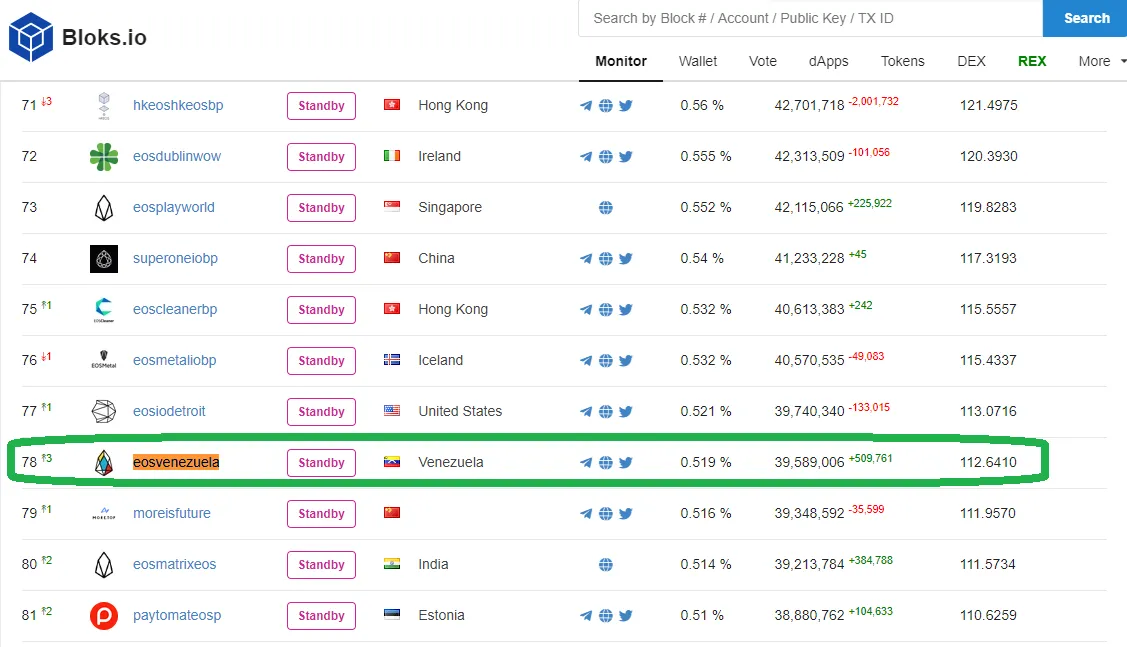This screenshot has width=1127, height=647.
Task: Open the paytomateosp account link
Action: coord(177,616)
